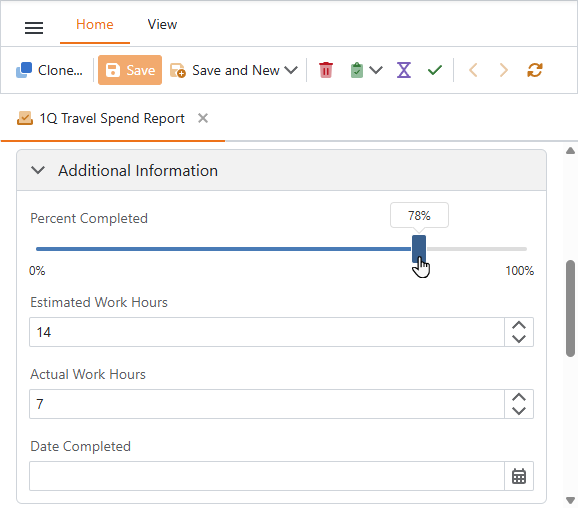Click the scrollbar up arrow
Image resolution: width=578 pixels, height=509 pixels.
[x=570, y=150]
